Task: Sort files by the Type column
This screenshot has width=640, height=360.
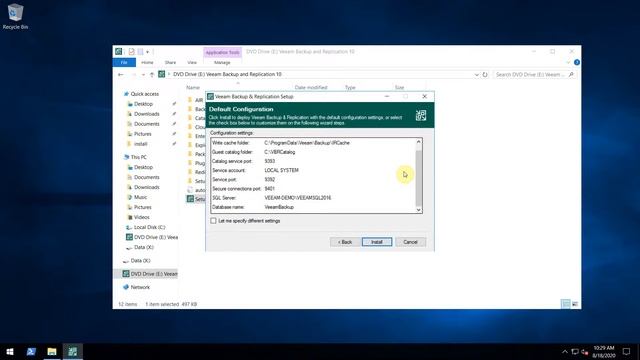Action: (350, 87)
